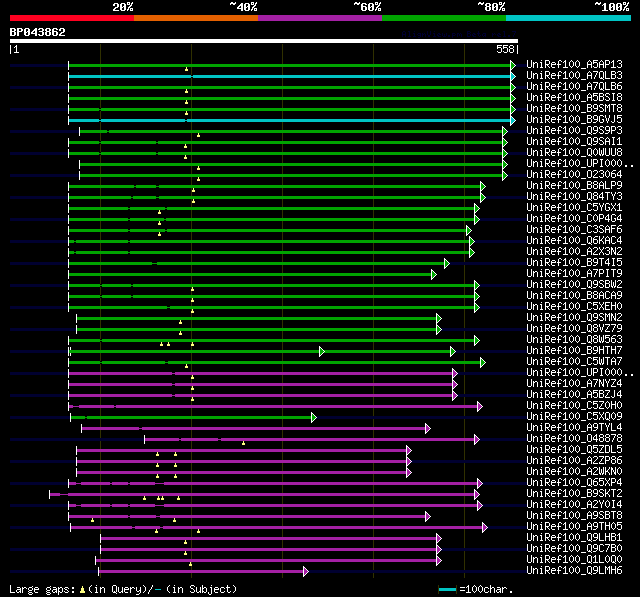Open the UniRef100_Q9SMN2 label
Image resolution: width=640 pixels, height=597 pixels.
(574, 318)
